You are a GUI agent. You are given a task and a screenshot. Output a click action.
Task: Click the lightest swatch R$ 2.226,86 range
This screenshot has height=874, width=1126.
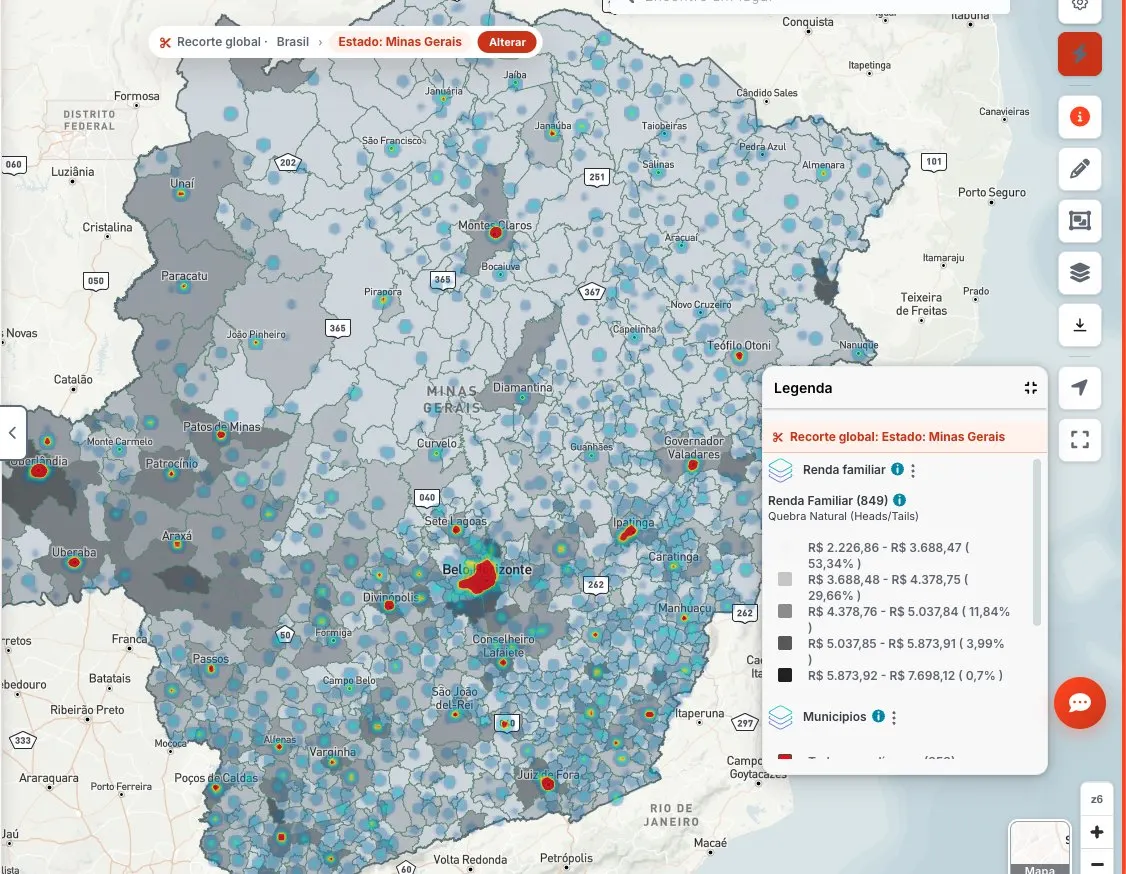[x=785, y=547]
